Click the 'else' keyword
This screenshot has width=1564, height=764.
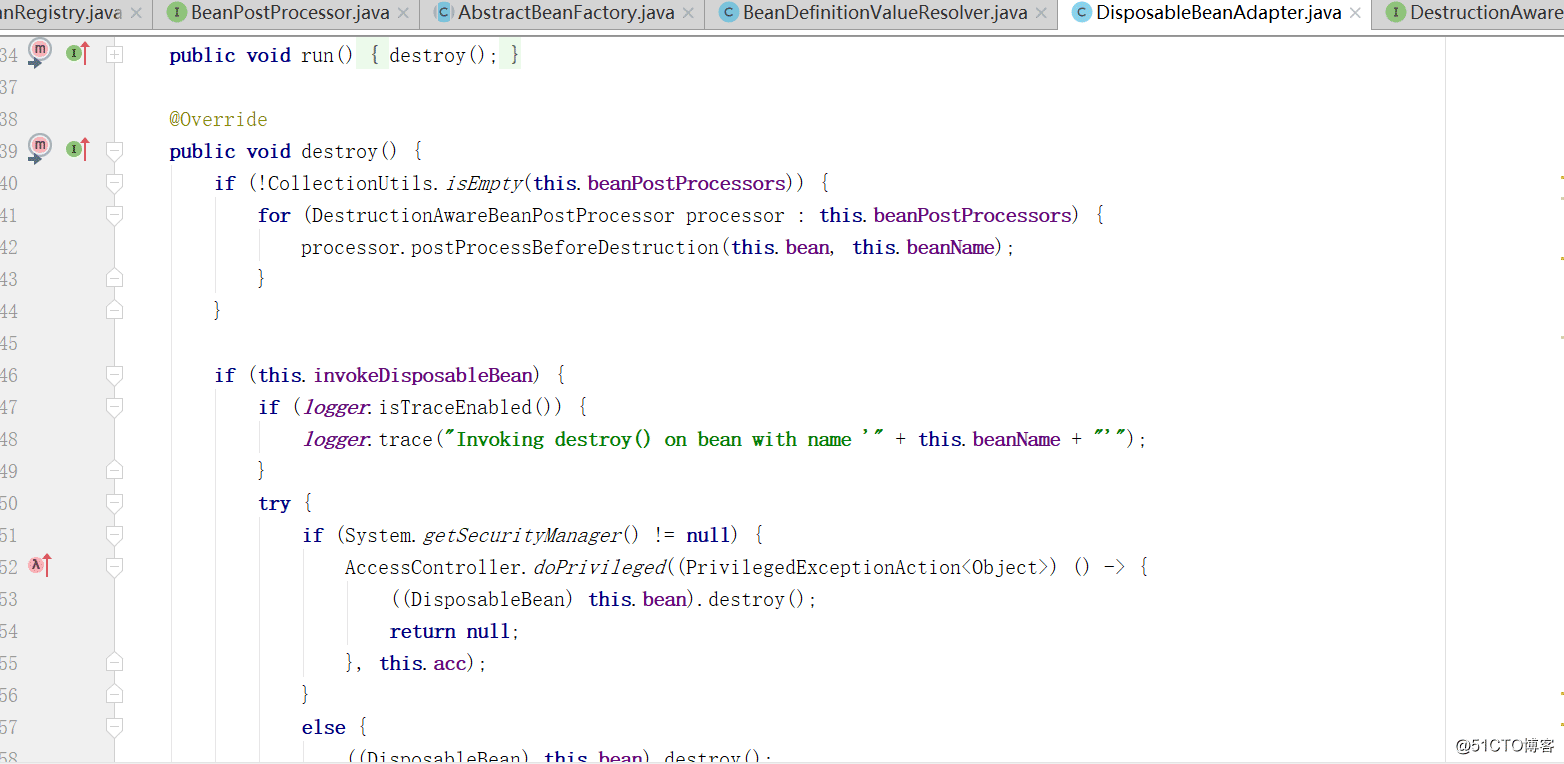[324, 727]
